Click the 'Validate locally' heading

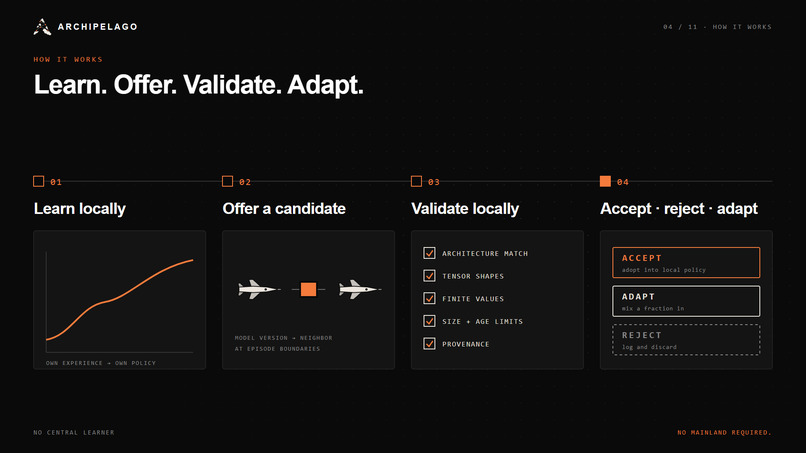tap(465, 209)
